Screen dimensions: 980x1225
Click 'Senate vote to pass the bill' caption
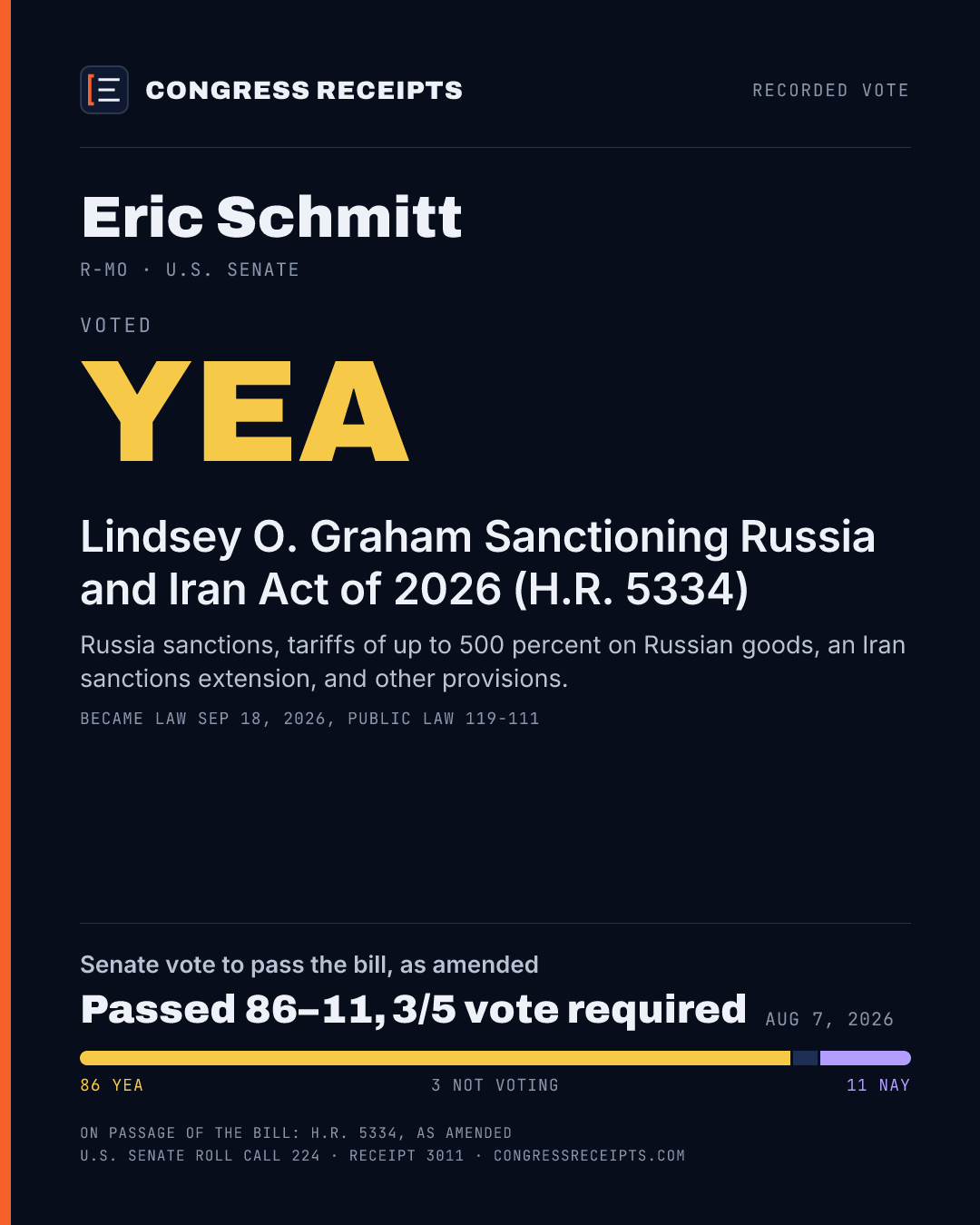(x=309, y=965)
